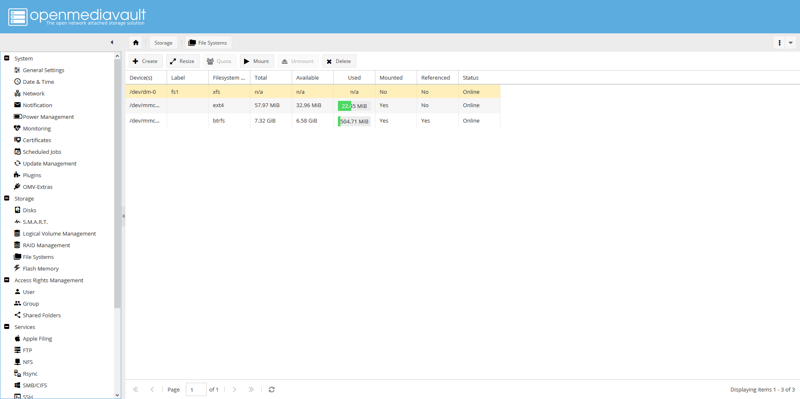Open Scheduled Jobs calendar icon
This screenshot has height=399, width=800.
coord(17,152)
